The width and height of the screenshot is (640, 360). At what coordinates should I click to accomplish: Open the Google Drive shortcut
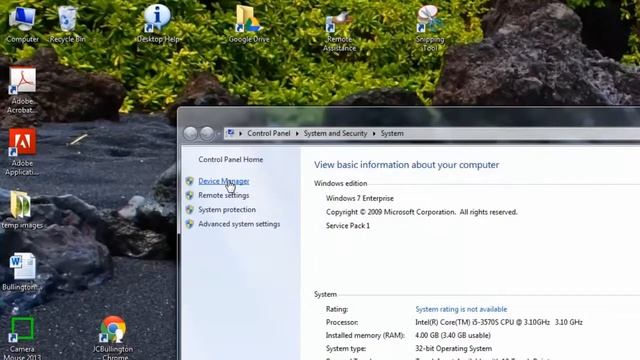(249, 24)
